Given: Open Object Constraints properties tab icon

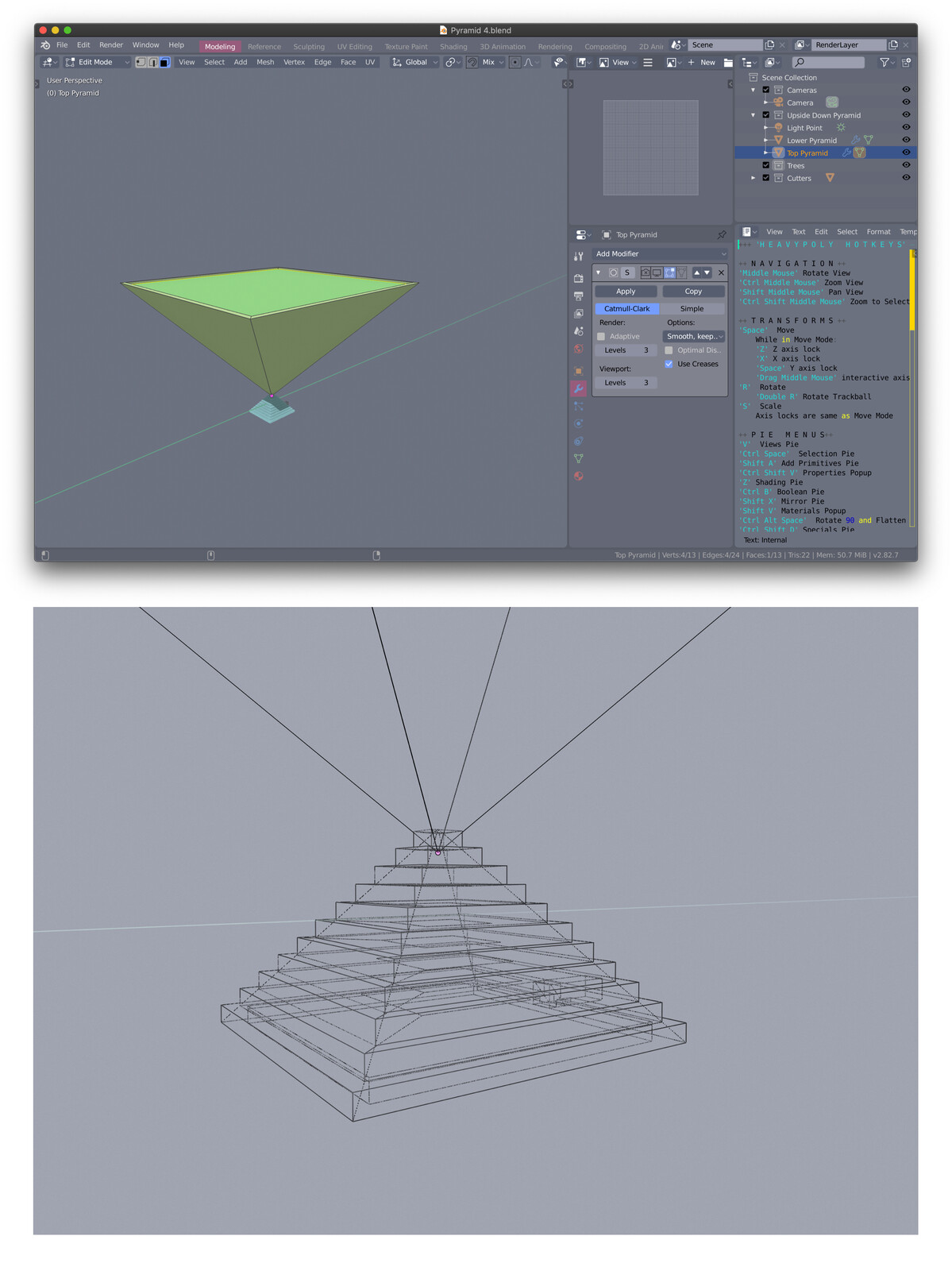Looking at the screenshot, I should 578,441.
